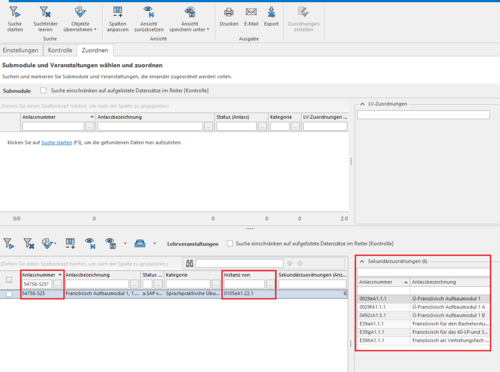Click the Suche starten hyperlink in empty grid
The height and width of the screenshot is (372, 500).
click(x=57, y=142)
